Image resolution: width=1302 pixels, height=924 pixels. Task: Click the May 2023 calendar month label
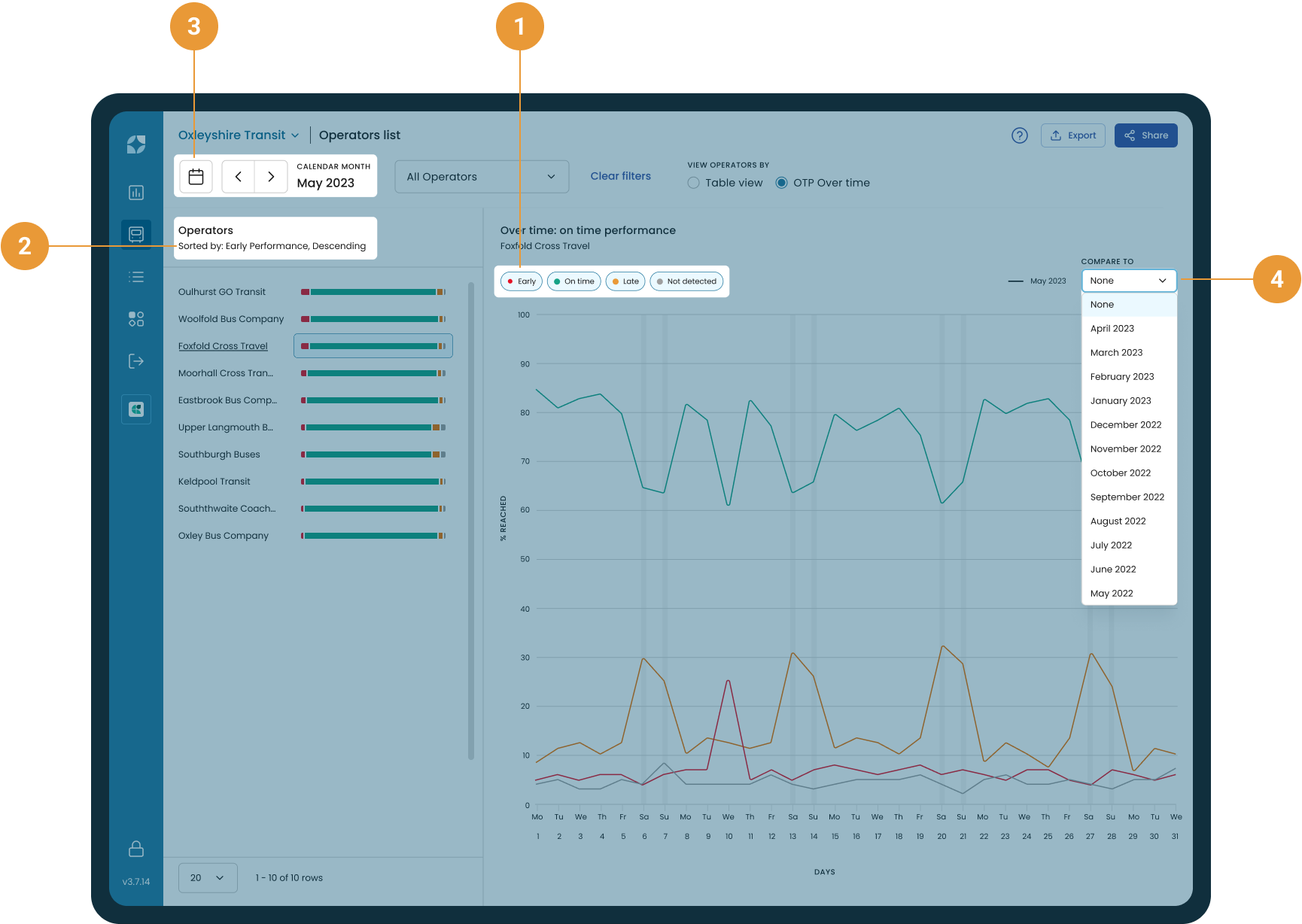pos(326,183)
